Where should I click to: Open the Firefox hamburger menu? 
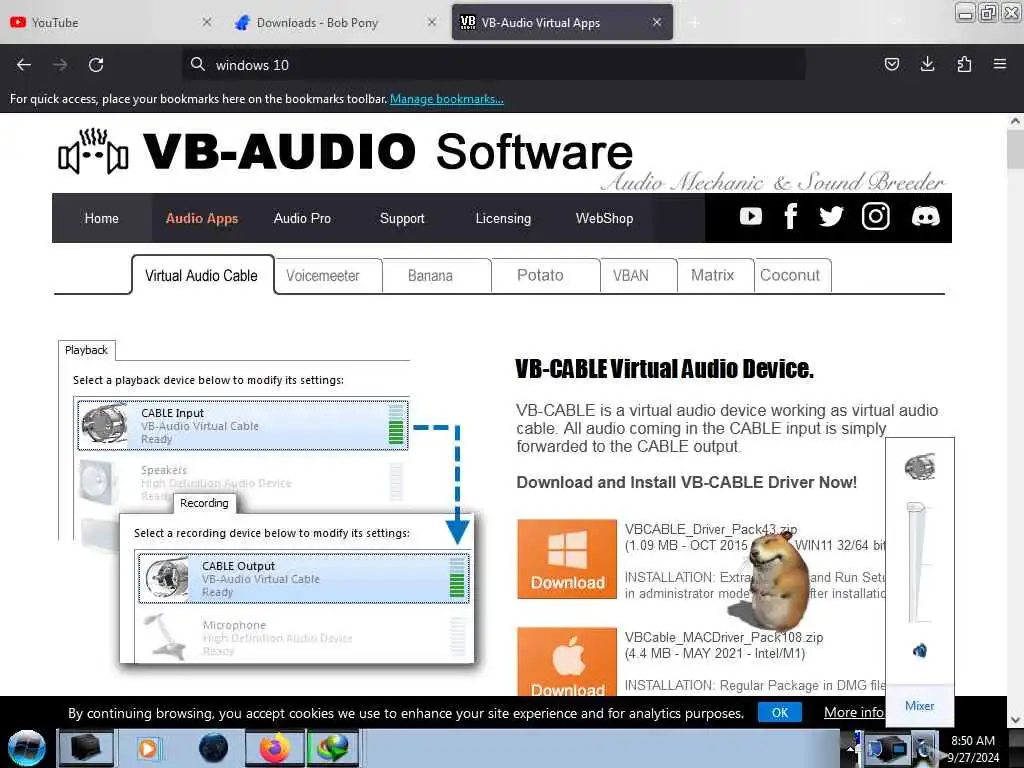[x=1000, y=64]
